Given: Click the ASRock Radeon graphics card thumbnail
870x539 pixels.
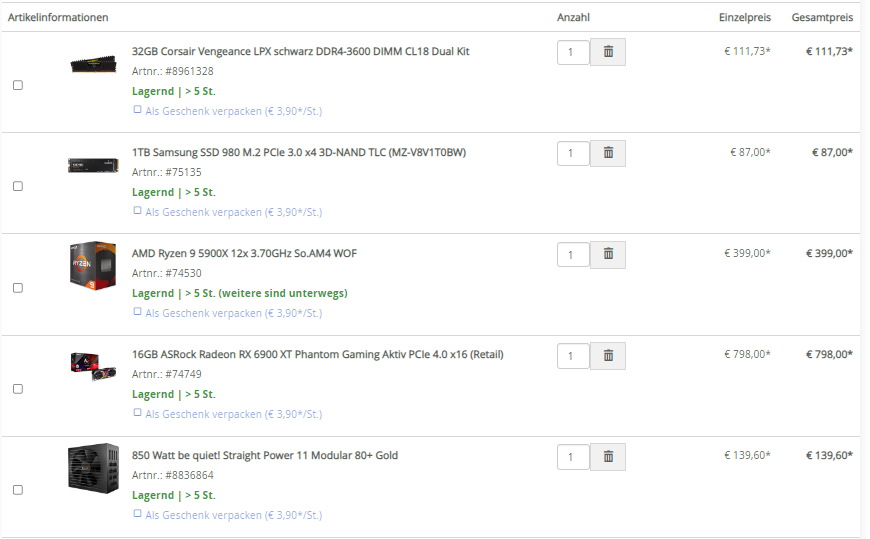Looking at the screenshot, I should [x=93, y=367].
